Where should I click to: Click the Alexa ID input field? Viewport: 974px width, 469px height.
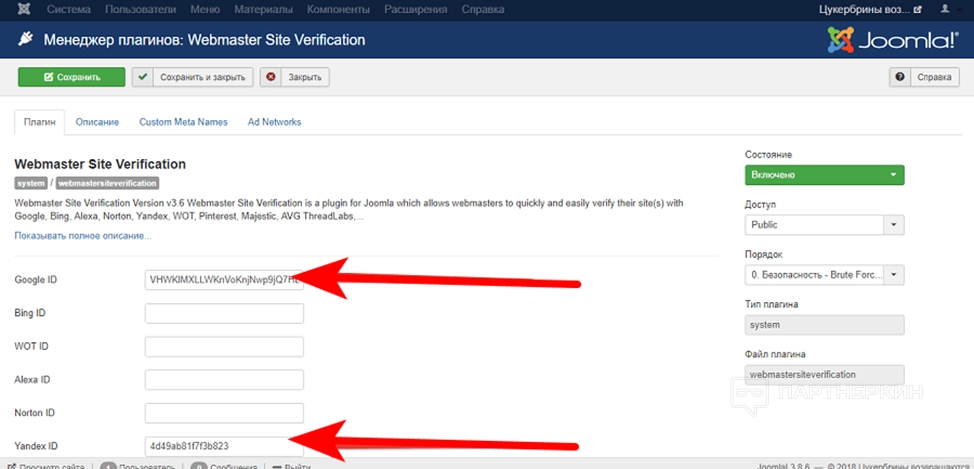(224, 380)
